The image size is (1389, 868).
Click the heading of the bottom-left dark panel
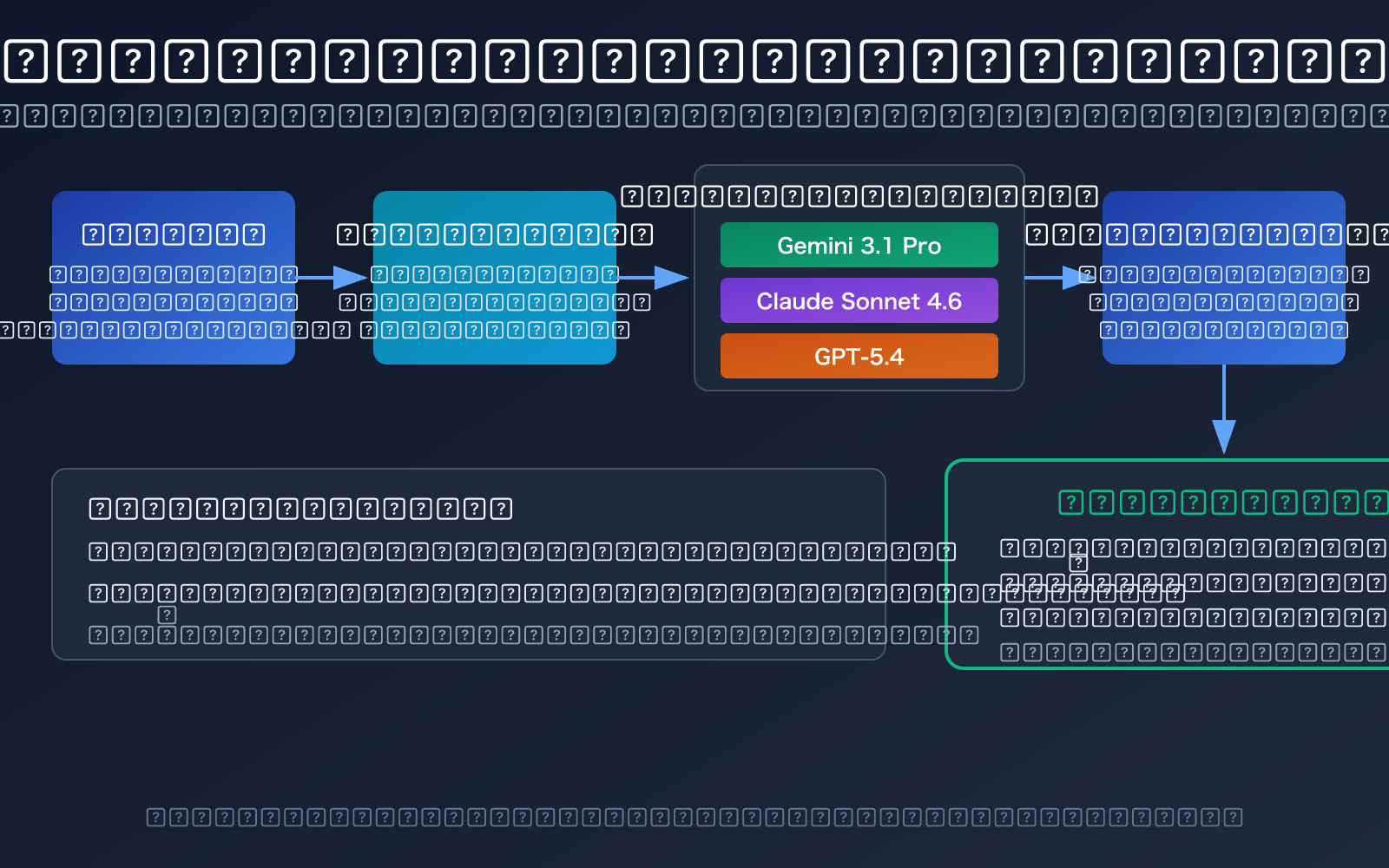[x=300, y=509]
